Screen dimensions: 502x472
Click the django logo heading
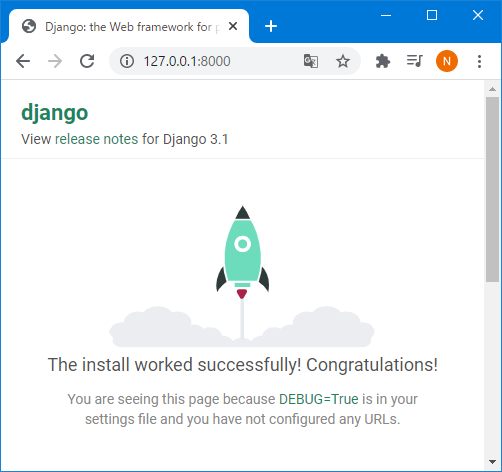click(x=55, y=113)
